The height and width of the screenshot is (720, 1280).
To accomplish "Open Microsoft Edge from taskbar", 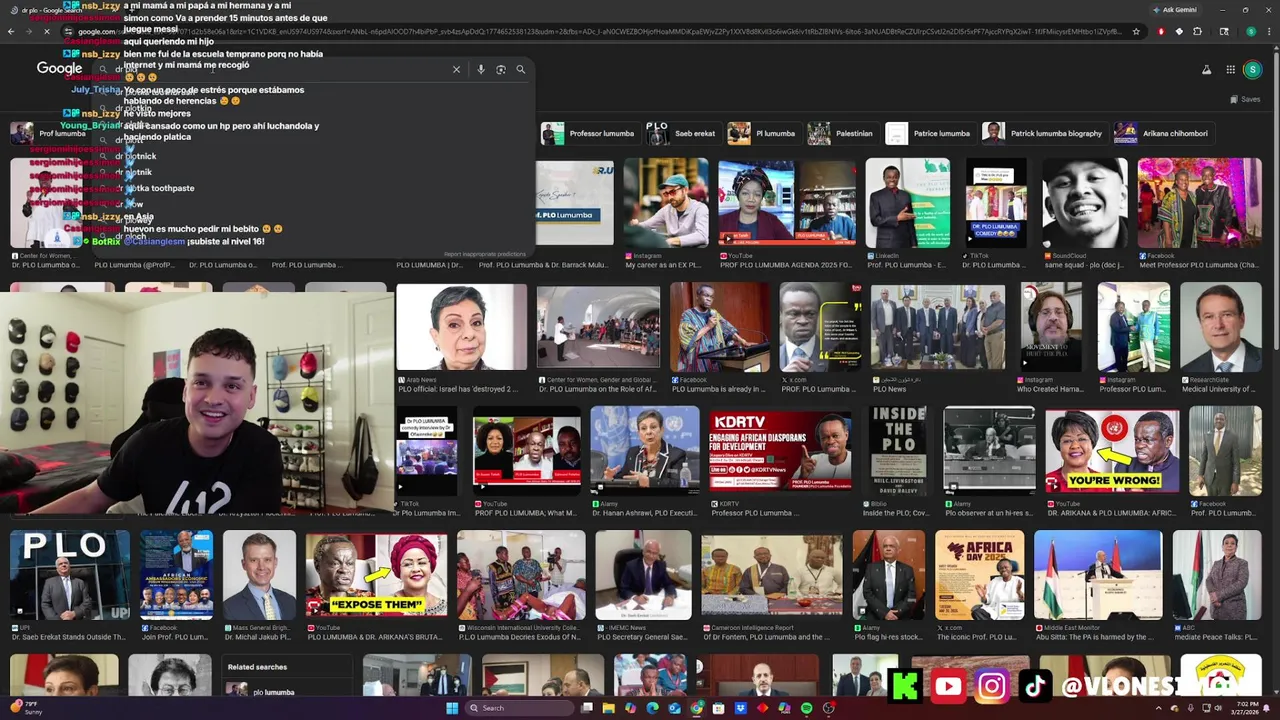I will (652, 708).
